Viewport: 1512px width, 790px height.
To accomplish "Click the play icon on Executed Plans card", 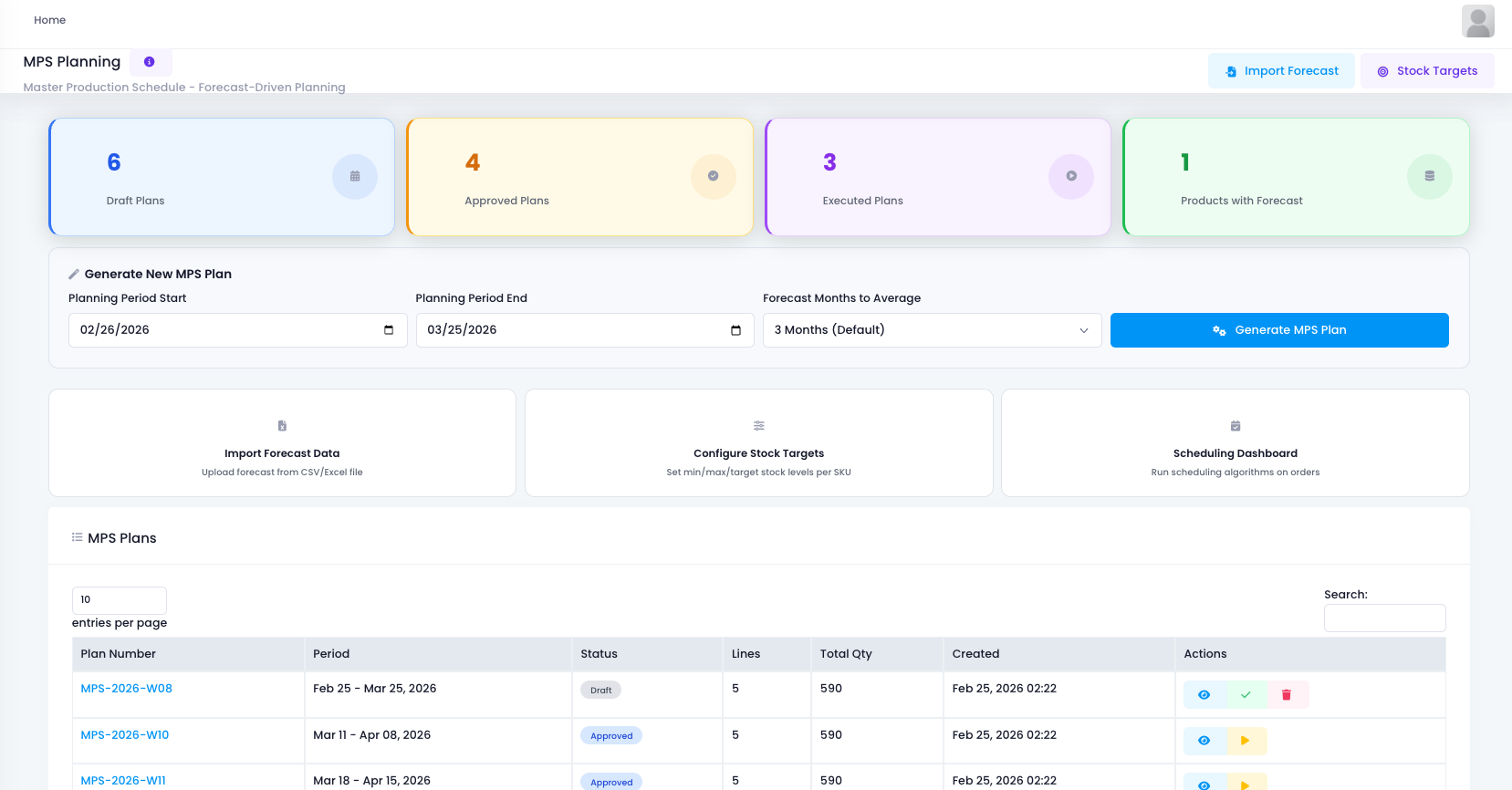I will 1071,176.
